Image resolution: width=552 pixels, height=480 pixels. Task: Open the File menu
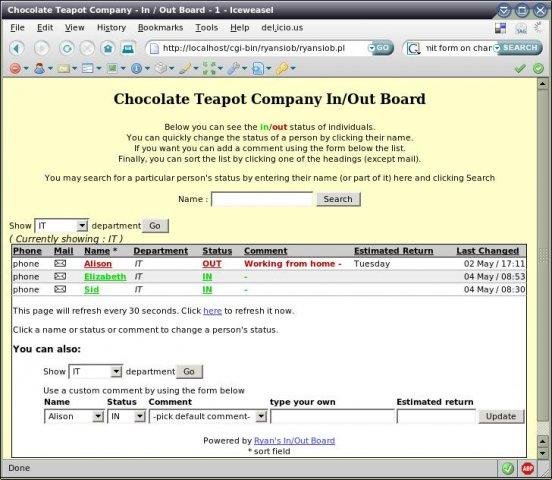(17, 27)
